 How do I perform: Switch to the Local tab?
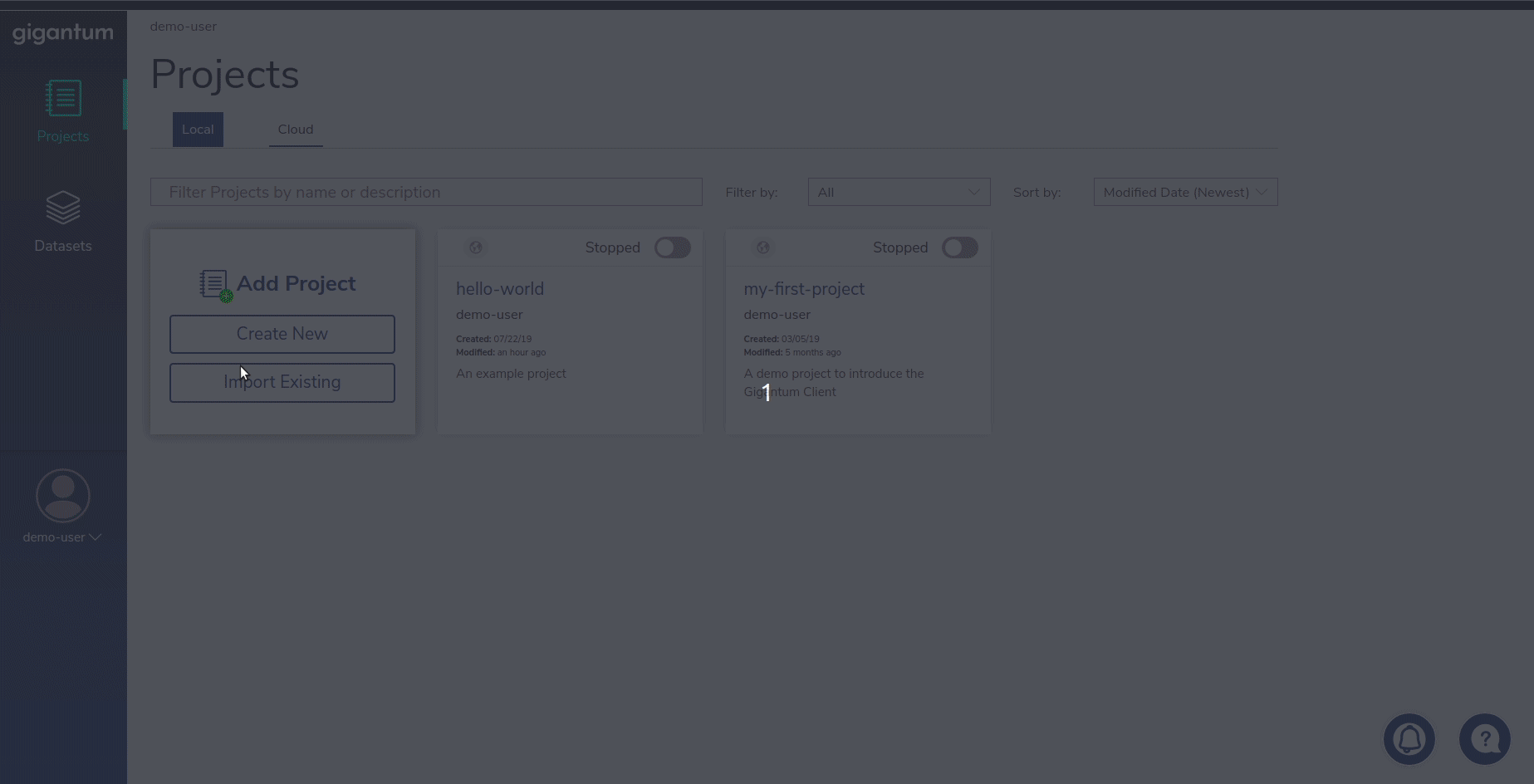(x=198, y=130)
